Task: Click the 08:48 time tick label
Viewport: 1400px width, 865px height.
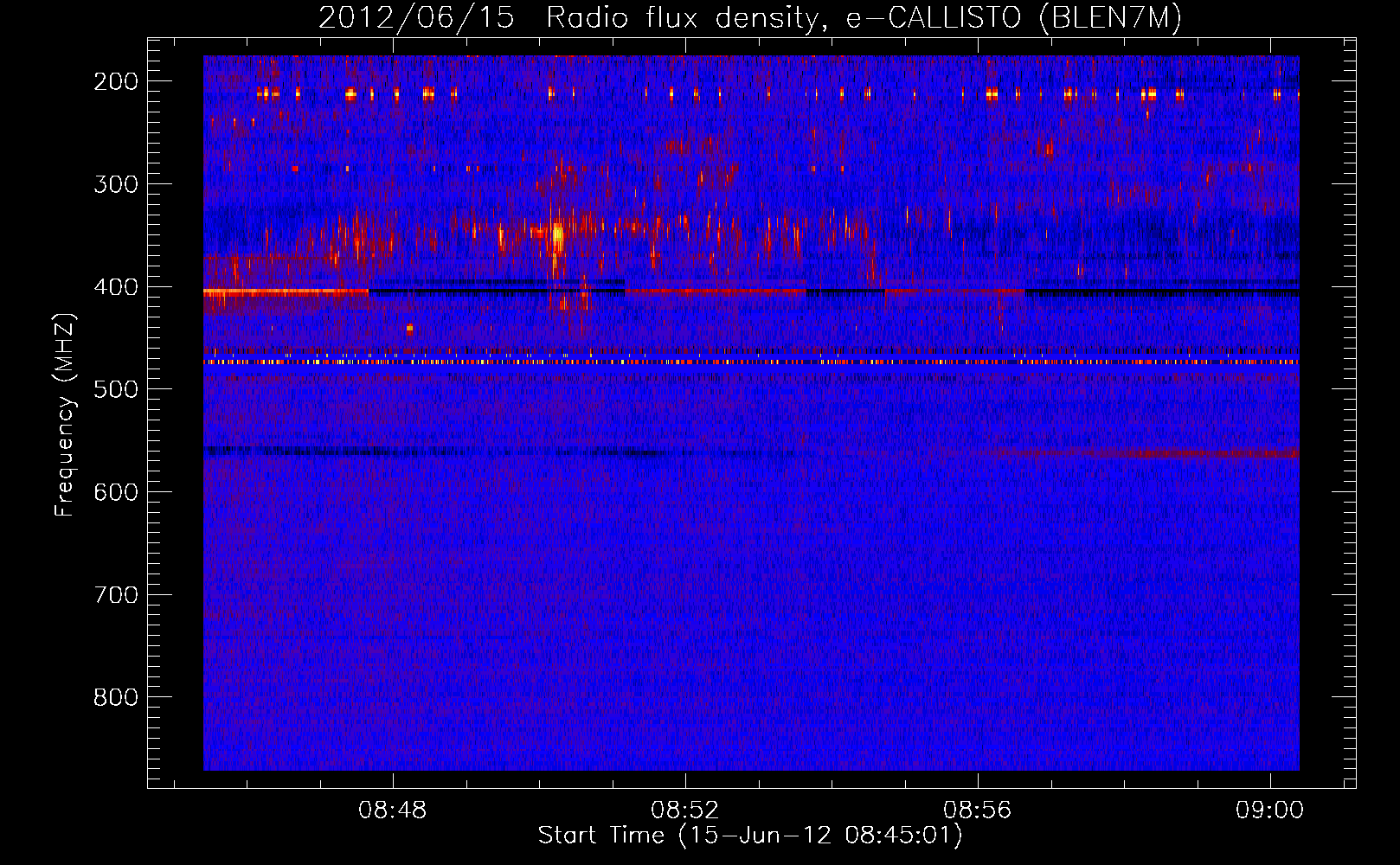Action: 393,811
